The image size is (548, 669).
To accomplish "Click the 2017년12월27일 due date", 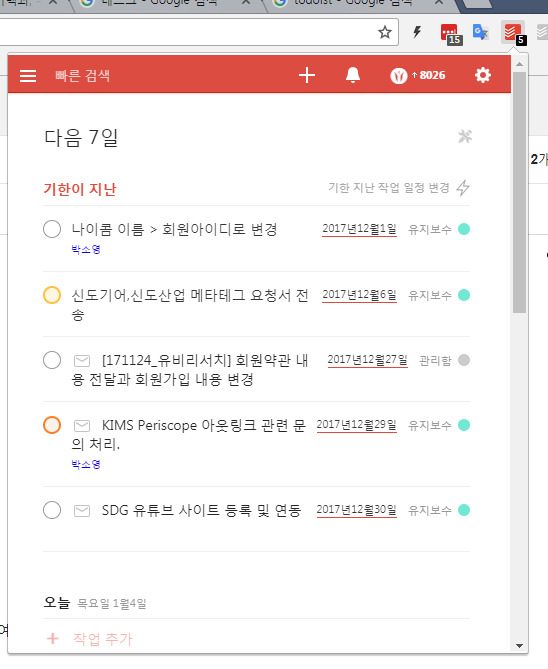I will (367, 360).
